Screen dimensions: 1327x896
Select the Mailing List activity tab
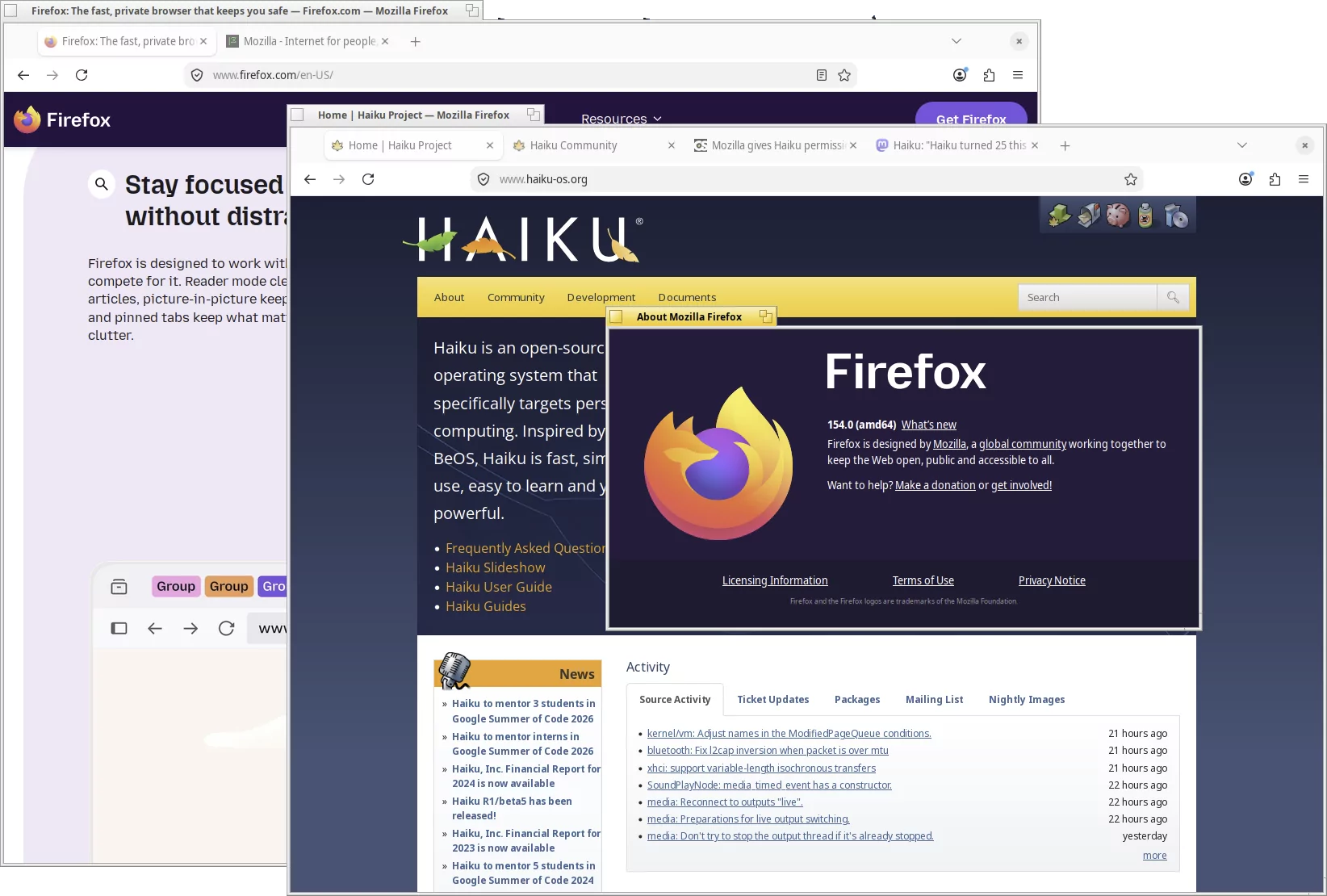click(x=934, y=699)
